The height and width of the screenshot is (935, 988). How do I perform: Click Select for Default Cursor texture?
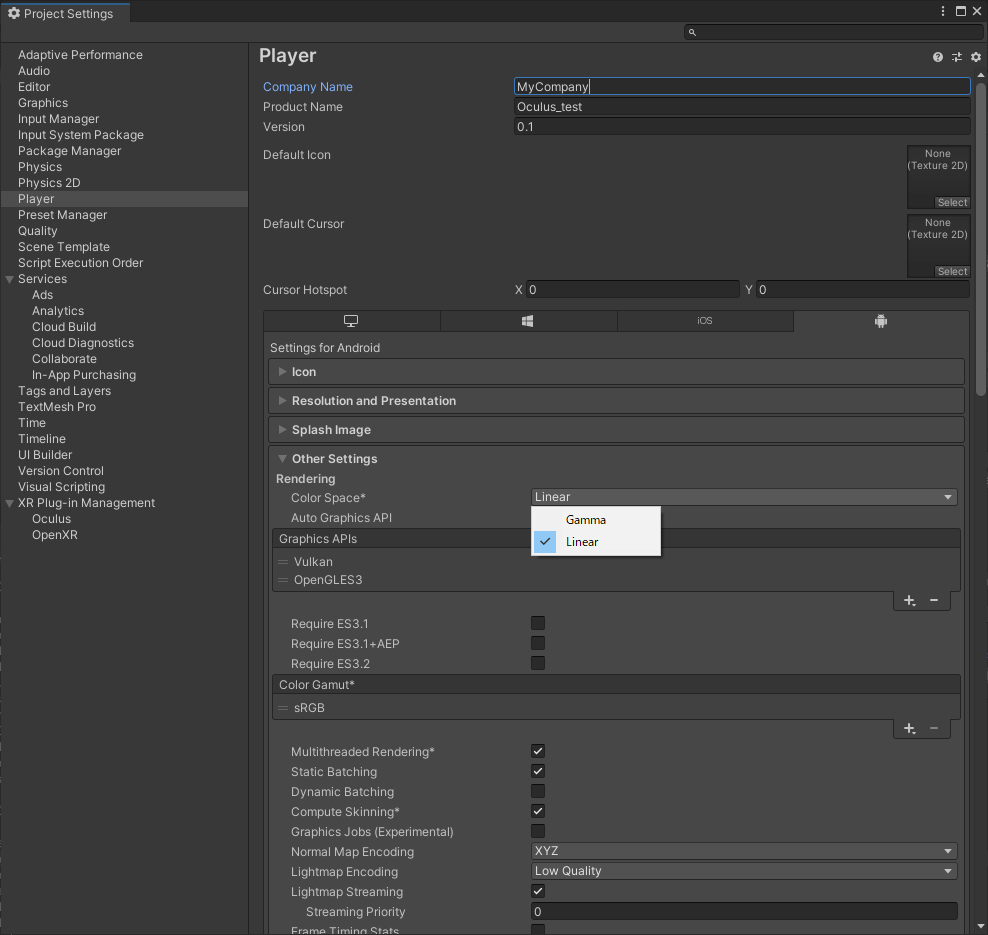click(x=952, y=272)
